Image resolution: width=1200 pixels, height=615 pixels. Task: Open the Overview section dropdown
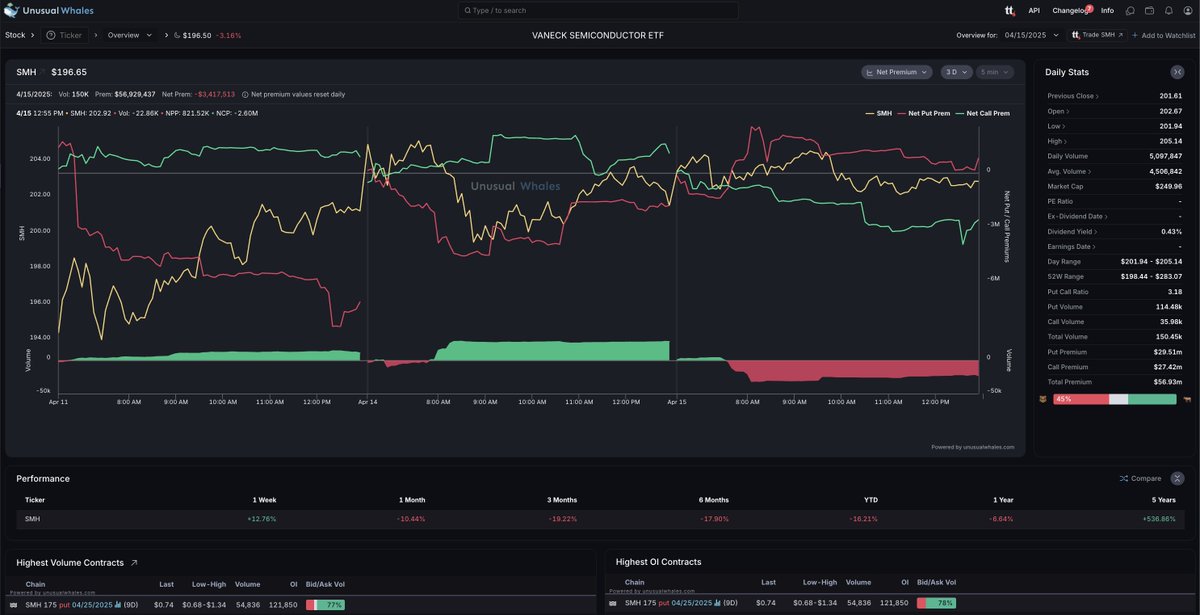tap(130, 35)
